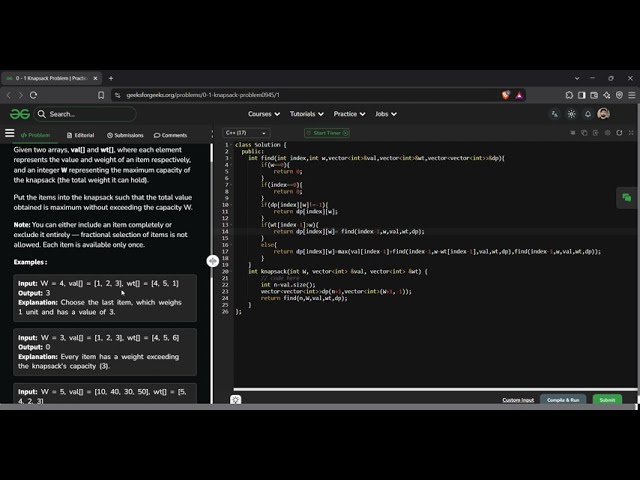Expand the Jobs dropdown
This screenshot has width=640, height=480.
click(x=386, y=114)
